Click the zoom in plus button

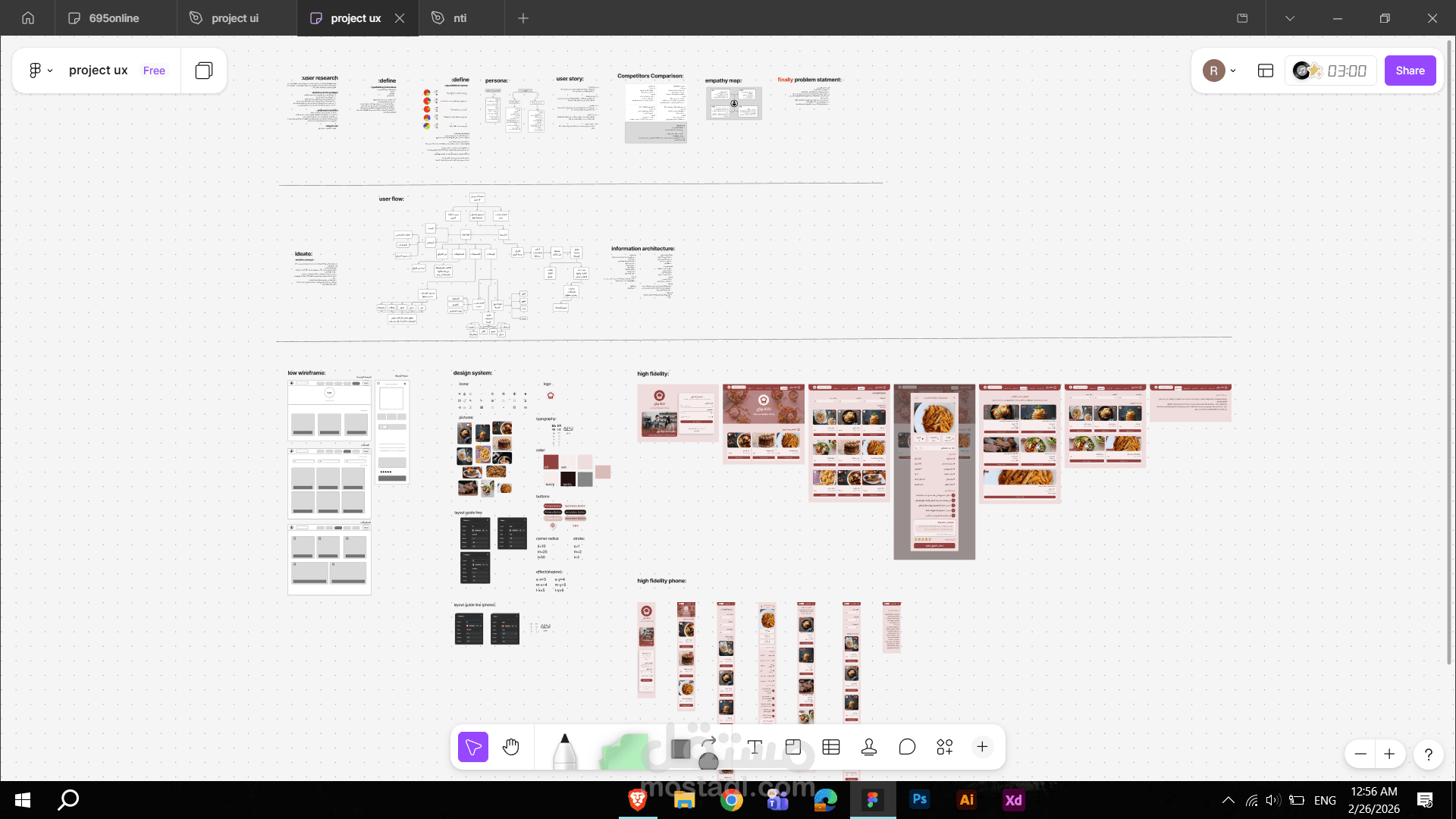(x=1389, y=754)
